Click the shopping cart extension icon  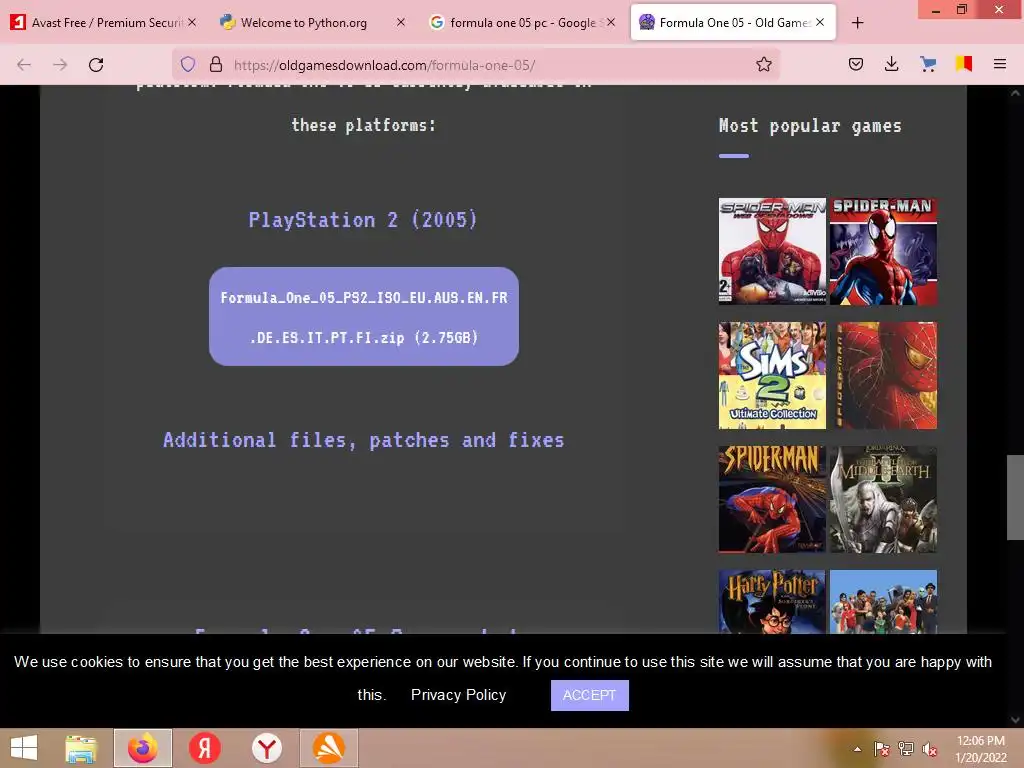(927, 64)
